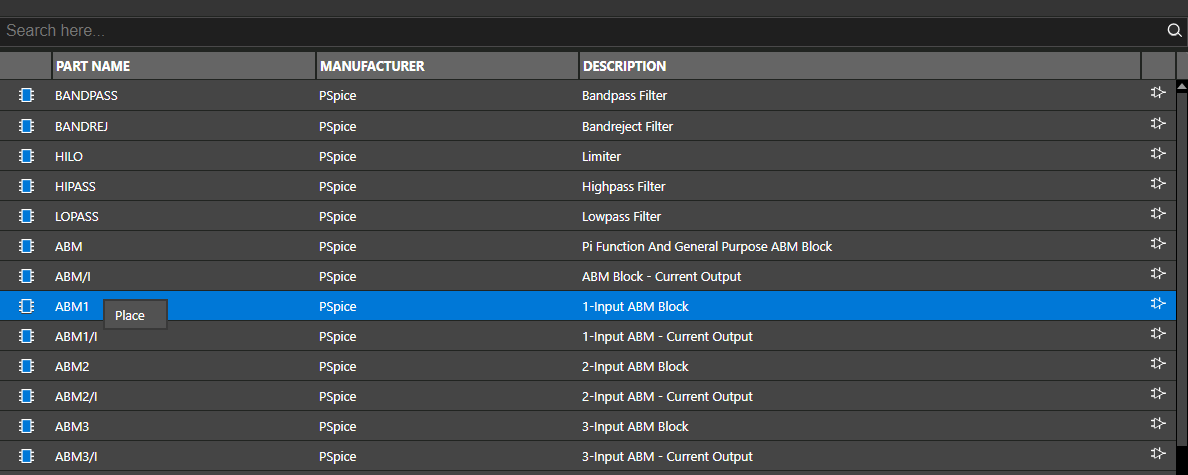Select the ABM part name

(69, 246)
